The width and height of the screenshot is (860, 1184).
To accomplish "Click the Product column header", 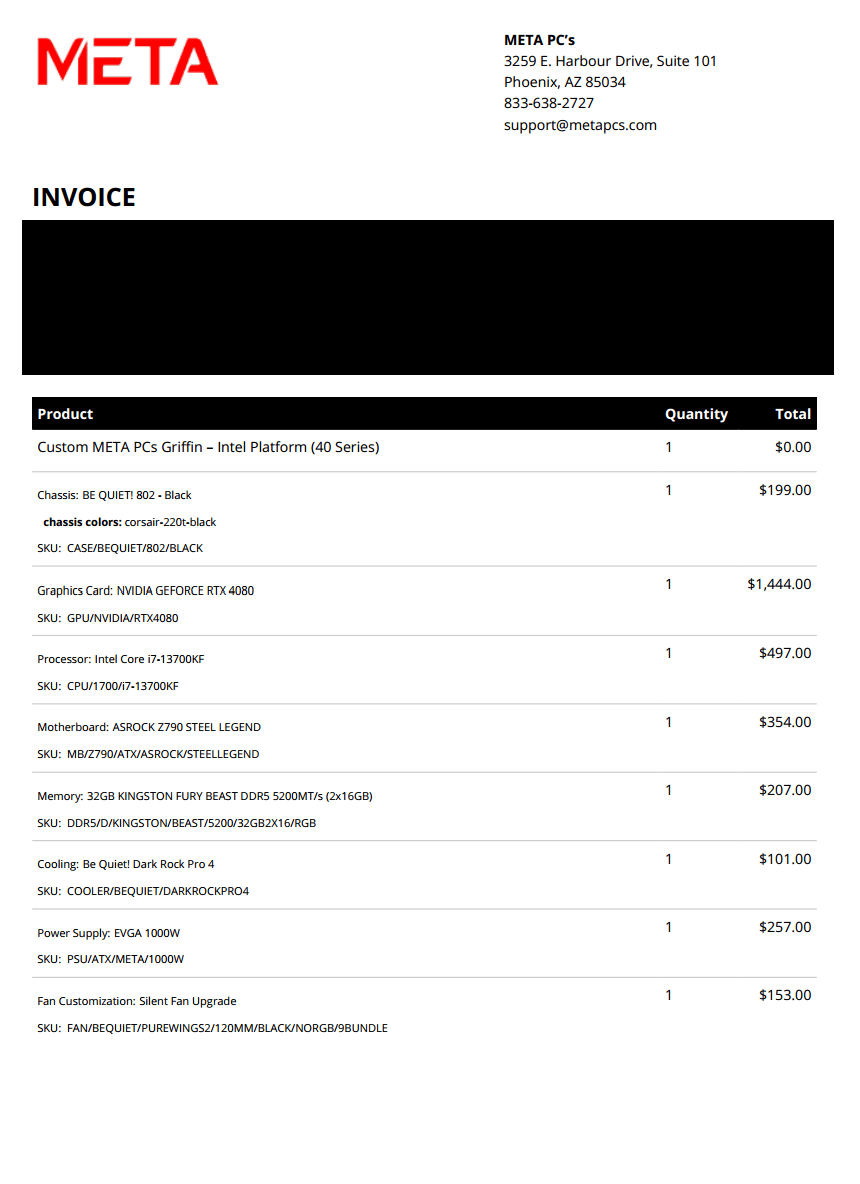I will coord(65,414).
